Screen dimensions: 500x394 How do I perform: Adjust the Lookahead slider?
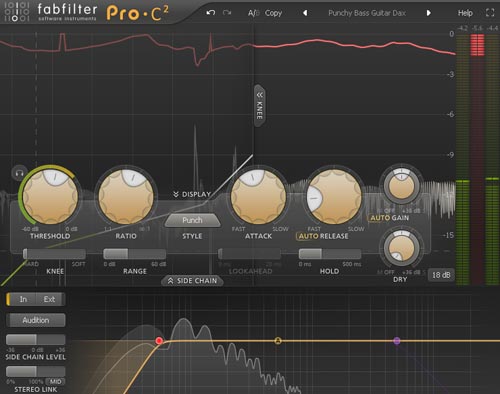[249, 254]
